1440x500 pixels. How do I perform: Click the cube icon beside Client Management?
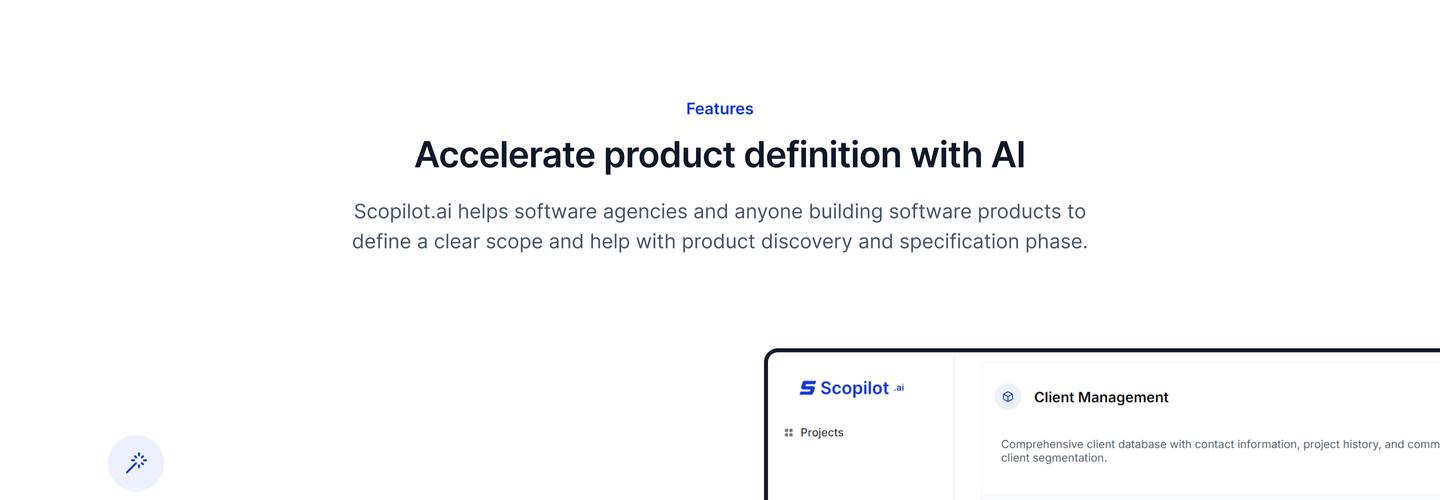tap(1008, 397)
